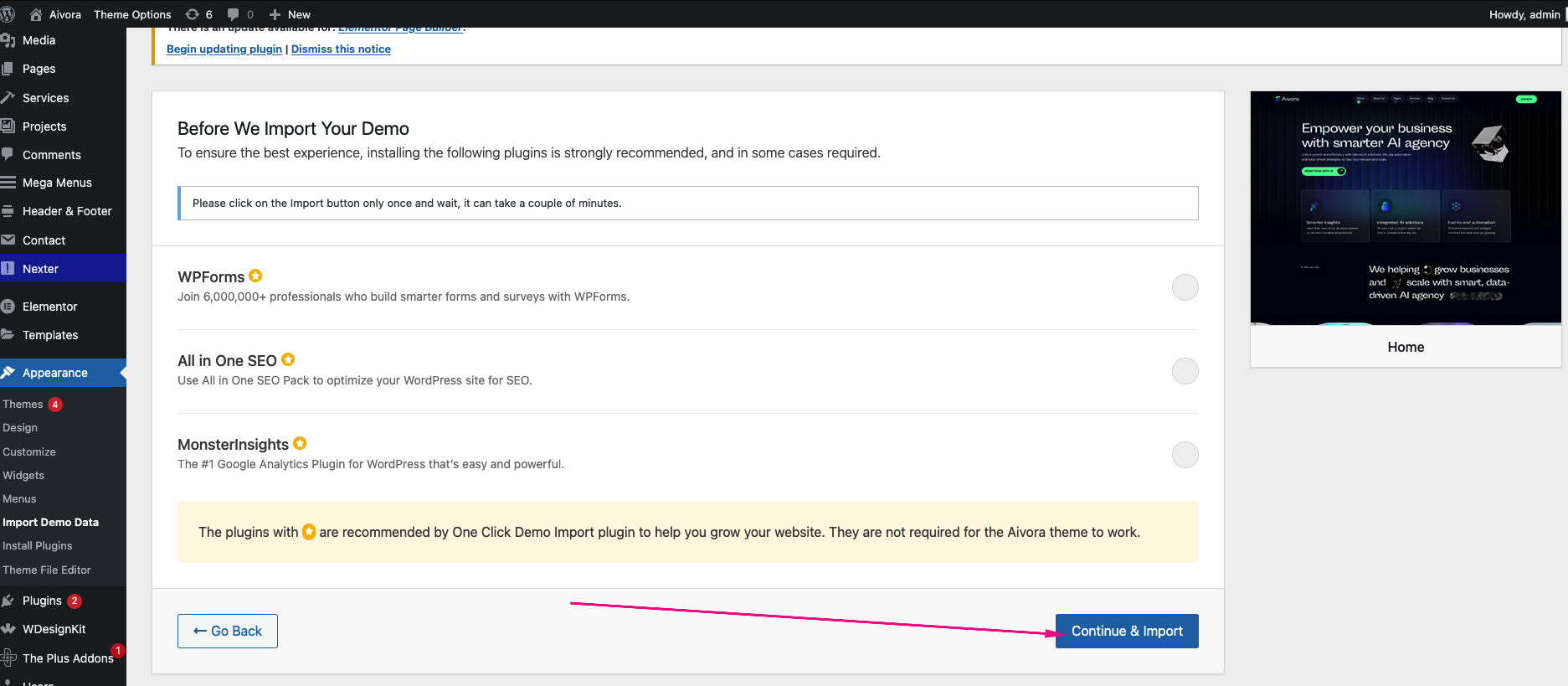1568x686 pixels.
Task: Toggle the All in One SEO plugin
Action: (1185, 371)
